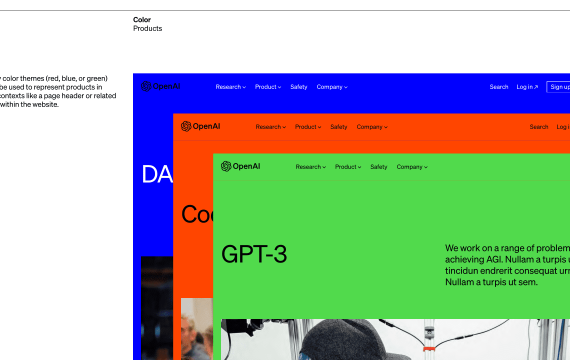The image size is (570, 360).
Task: Expand Research dropdown in green header
Action: 311,167
